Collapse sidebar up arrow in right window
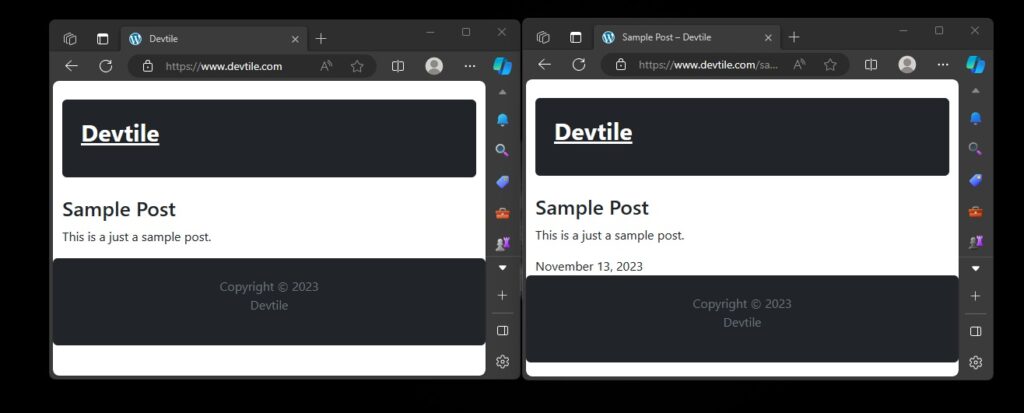 (x=975, y=91)
